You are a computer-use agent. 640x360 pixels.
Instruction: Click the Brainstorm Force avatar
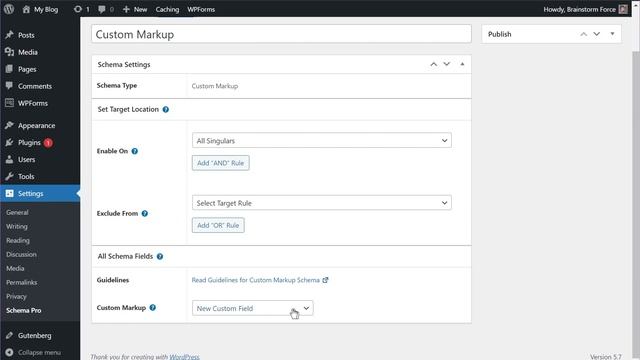623,9
